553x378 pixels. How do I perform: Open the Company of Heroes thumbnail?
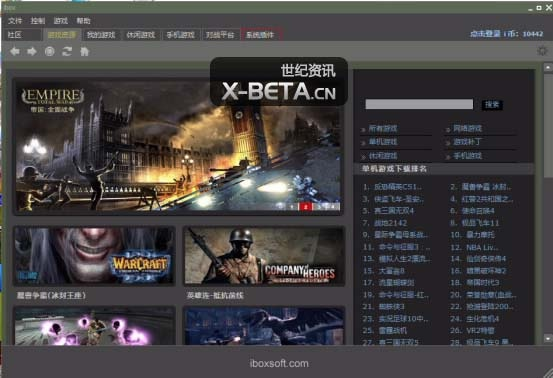point(264,256)
